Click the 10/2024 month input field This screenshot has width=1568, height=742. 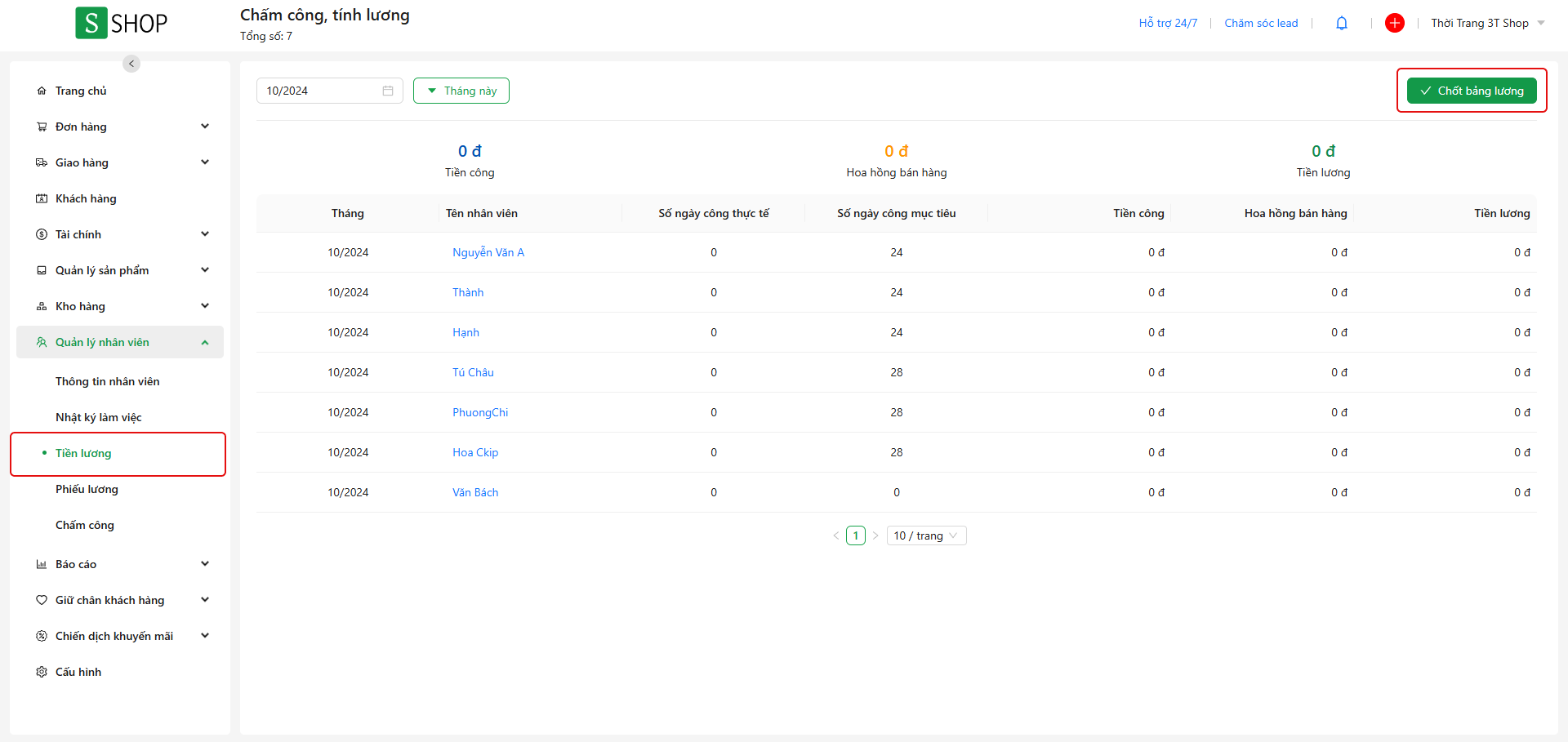[318, 91]
